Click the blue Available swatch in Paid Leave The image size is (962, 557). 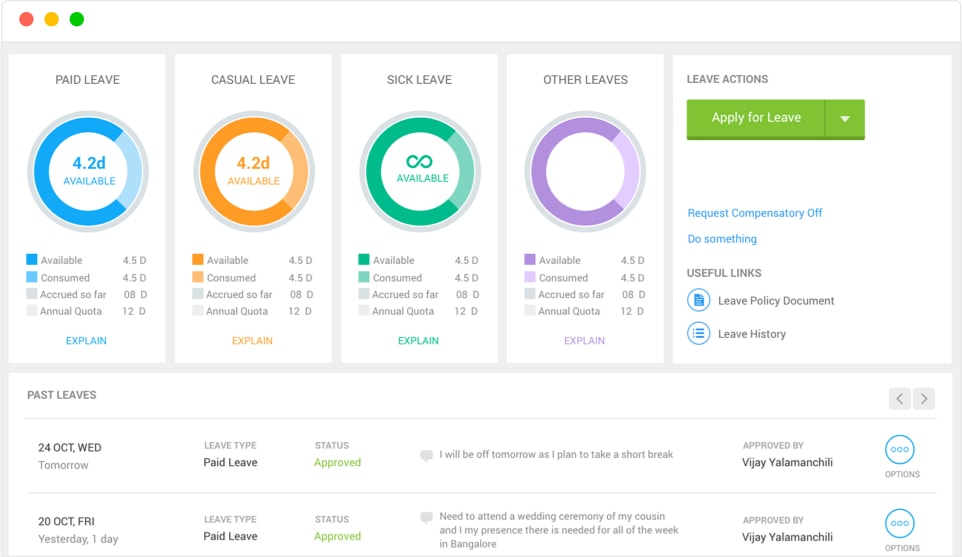point(32,260)
